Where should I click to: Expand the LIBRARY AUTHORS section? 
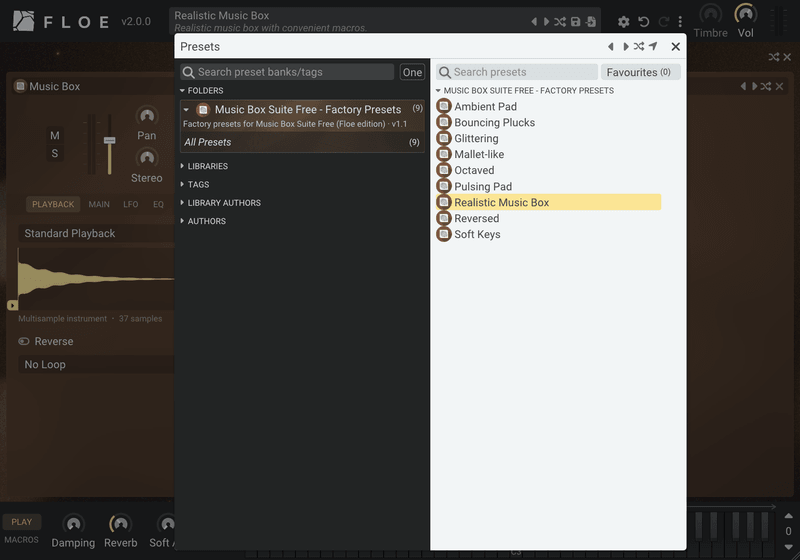[x=220, y=203]
